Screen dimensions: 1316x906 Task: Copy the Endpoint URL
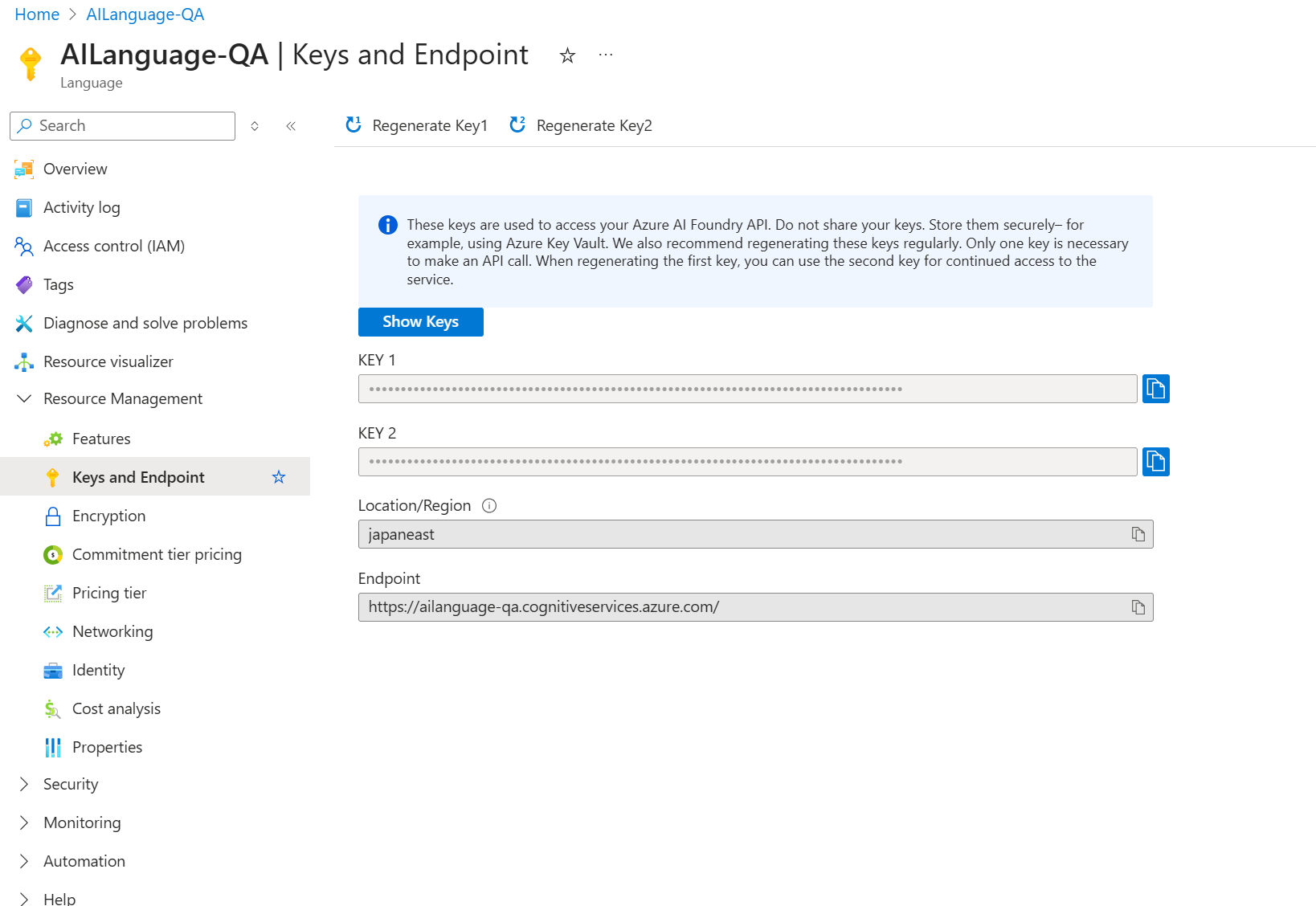(1138, 607)
